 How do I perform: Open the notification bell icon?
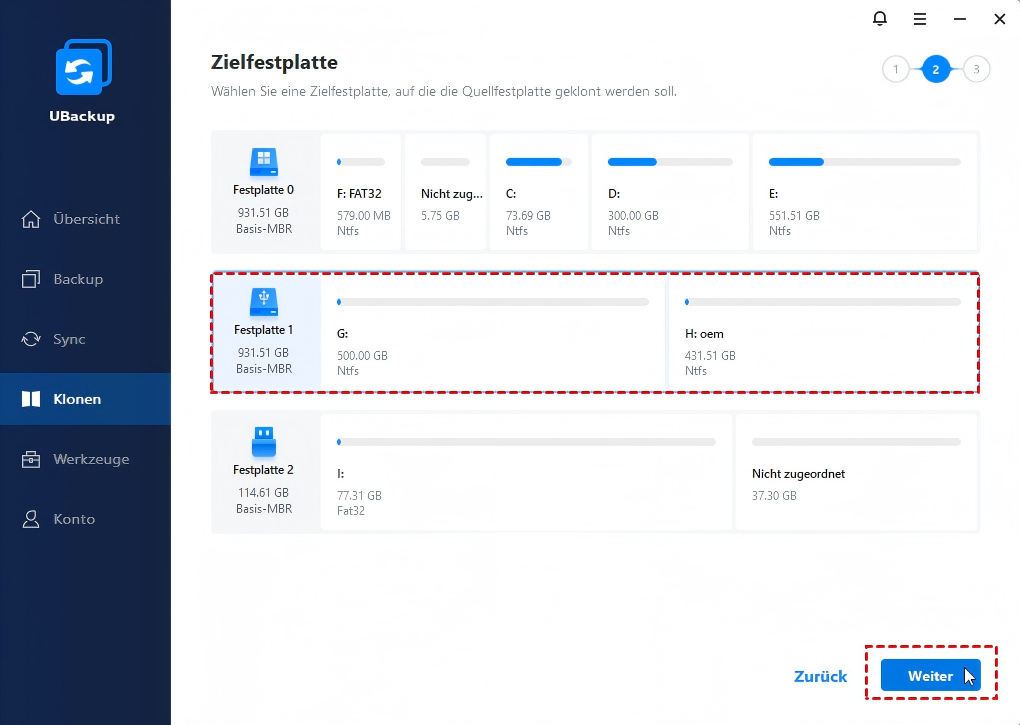tap(880, 19)
